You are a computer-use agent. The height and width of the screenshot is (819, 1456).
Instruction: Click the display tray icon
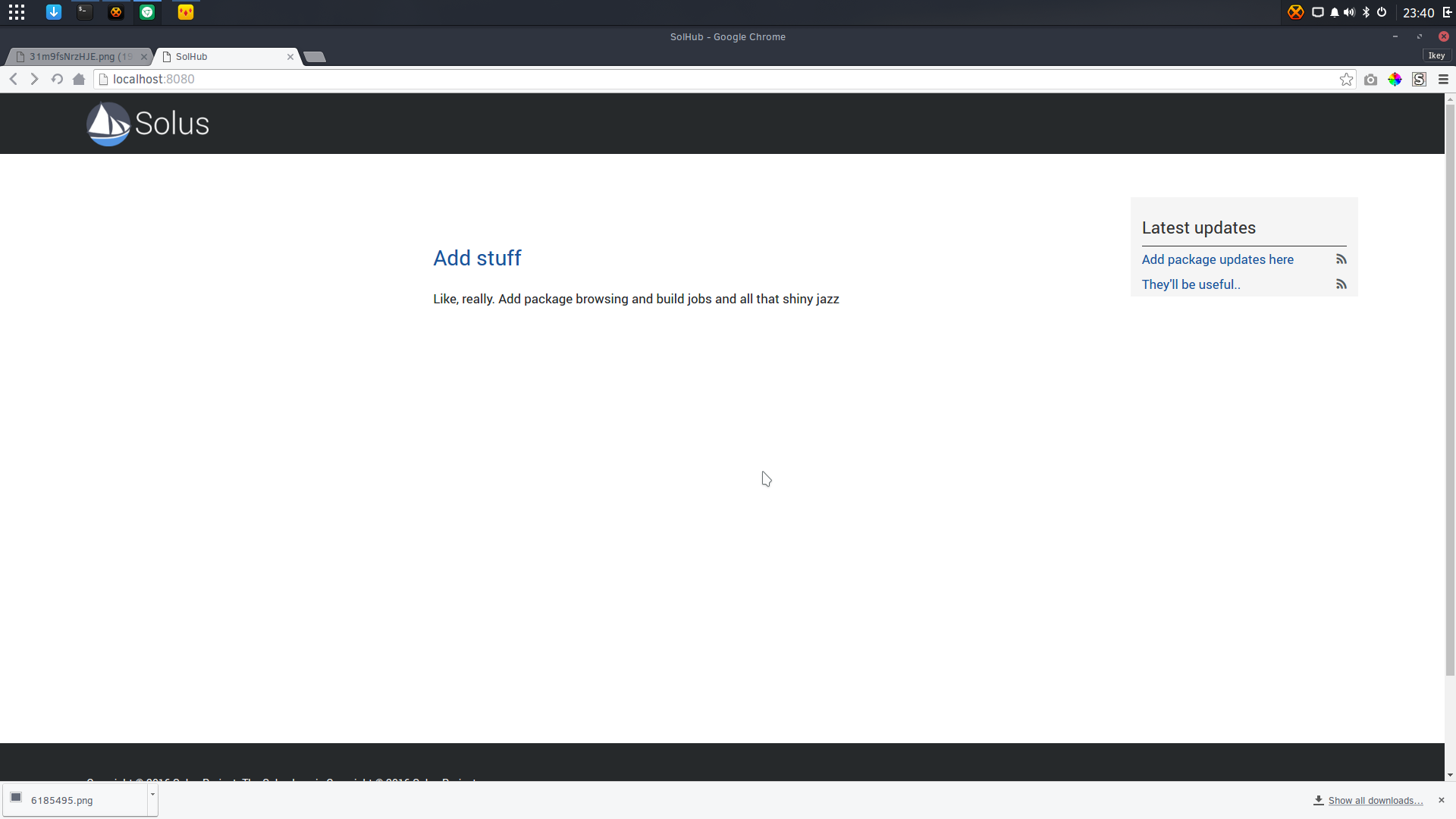[x=1318, y=12]
